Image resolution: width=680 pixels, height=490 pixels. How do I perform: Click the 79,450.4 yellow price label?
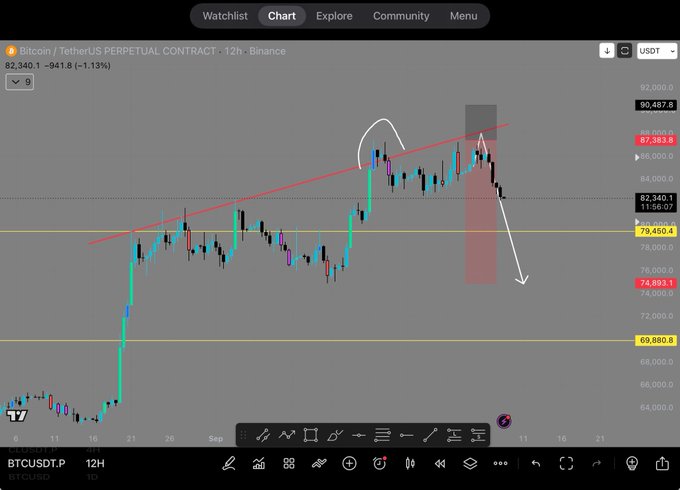pyautogui.click(x=657, y=231)
